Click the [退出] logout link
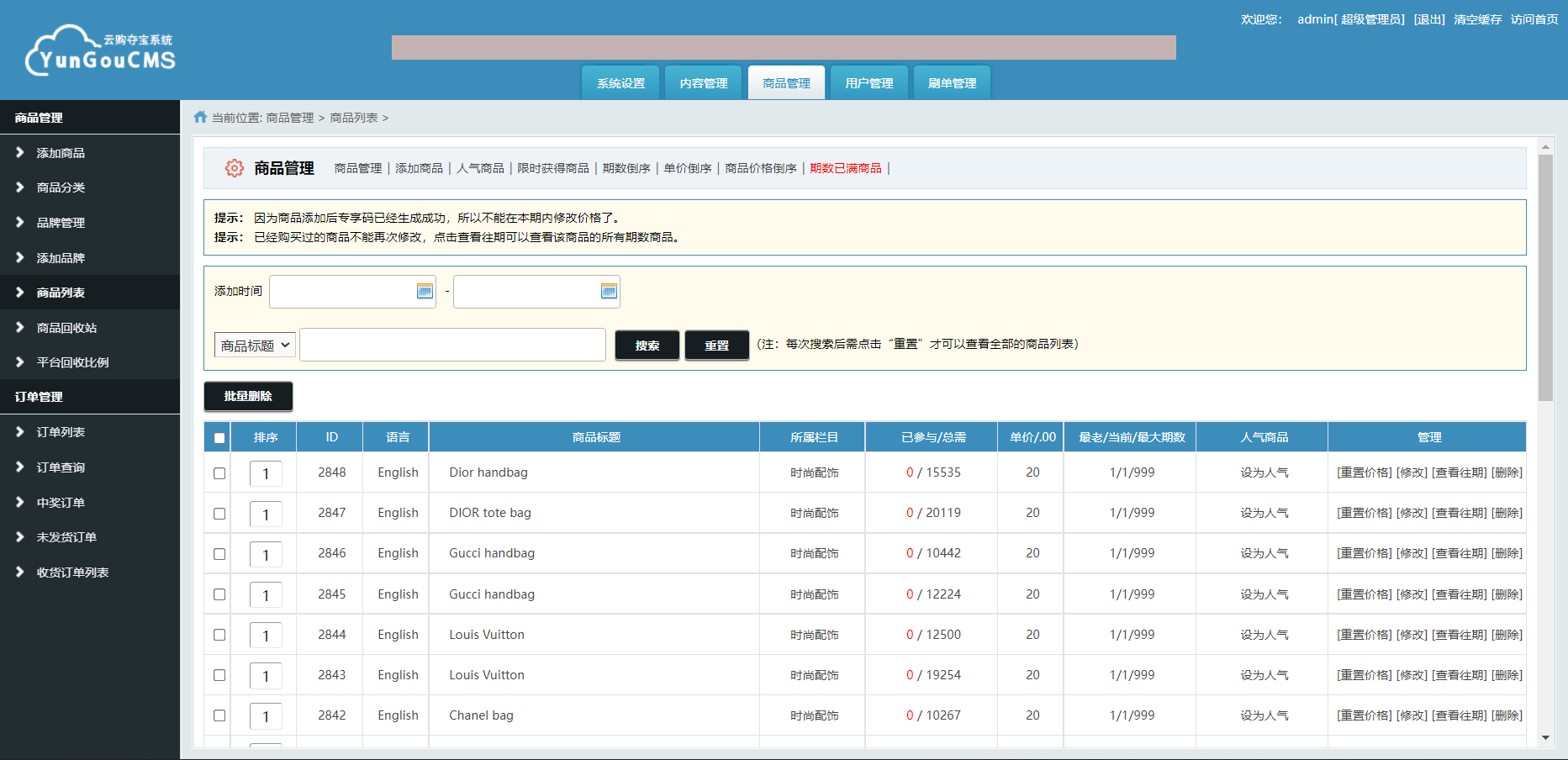Image resolution: width=1568 pixels, height=760 pixels. (1429, 19)
